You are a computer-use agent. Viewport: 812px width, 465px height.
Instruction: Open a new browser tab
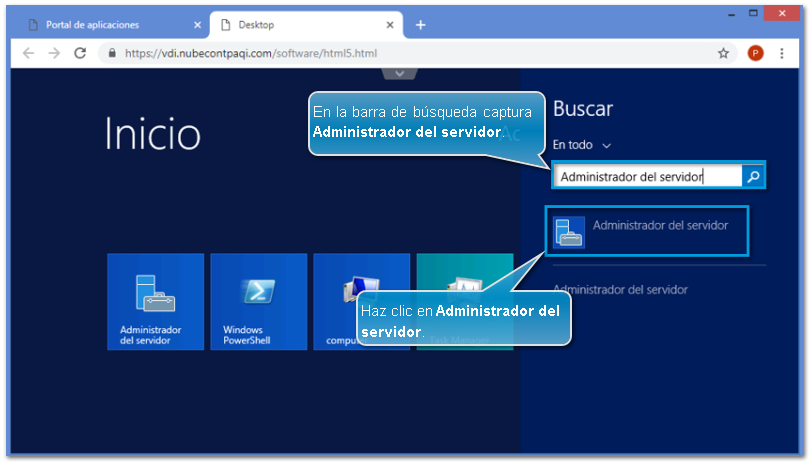pyautogui.click(x=420, y=25)
